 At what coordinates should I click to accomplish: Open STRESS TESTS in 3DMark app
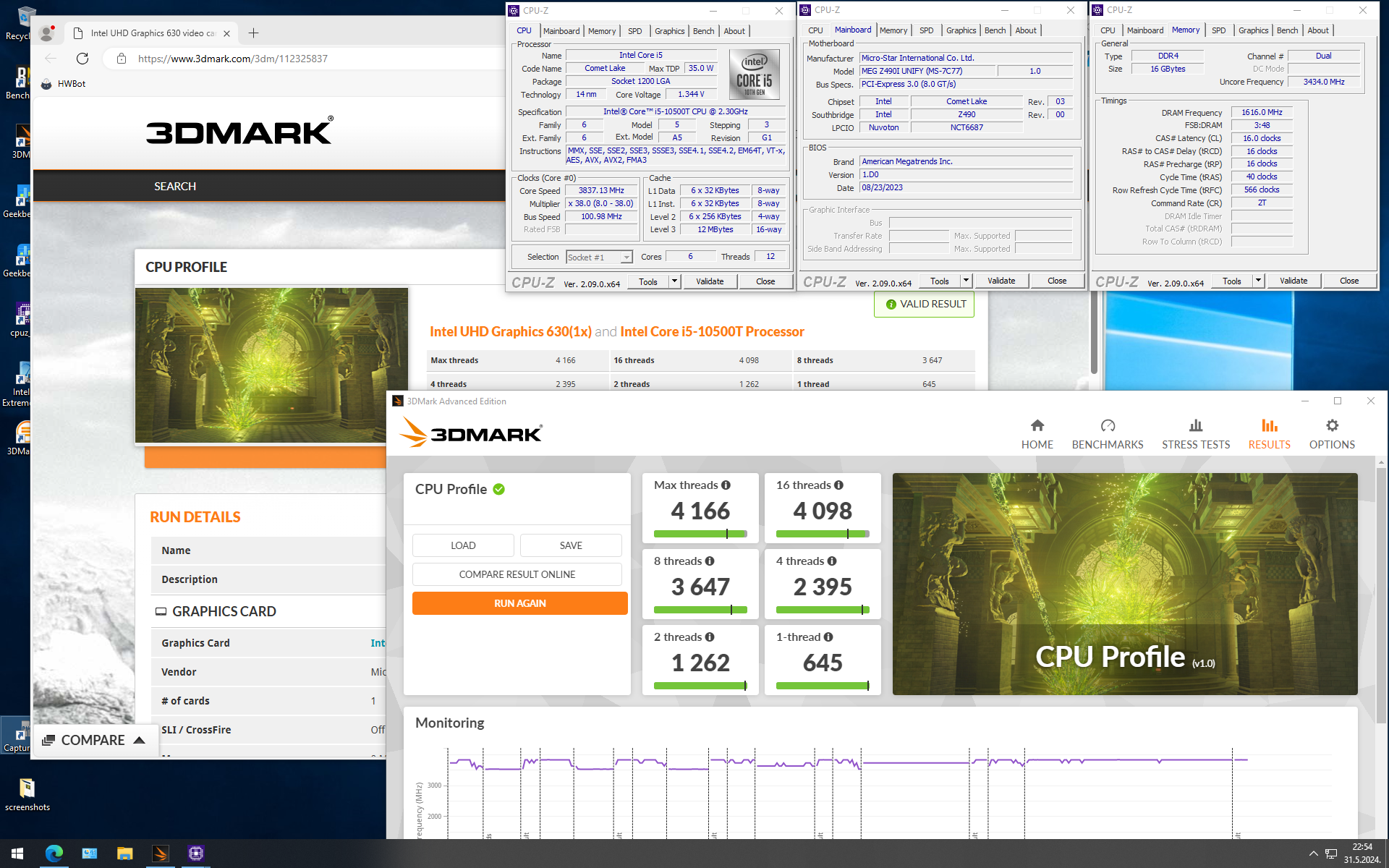[1196, 434]
